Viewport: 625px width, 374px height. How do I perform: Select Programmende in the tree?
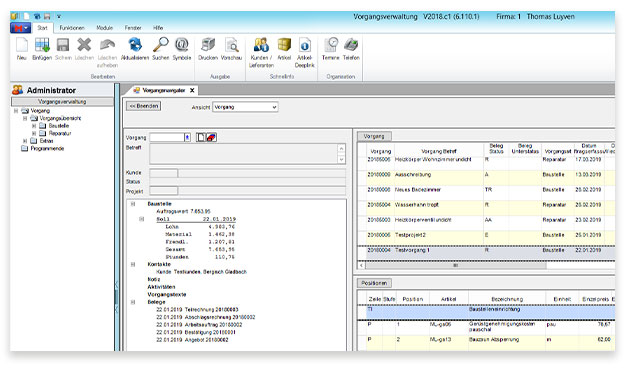click(x=47, y=149)
